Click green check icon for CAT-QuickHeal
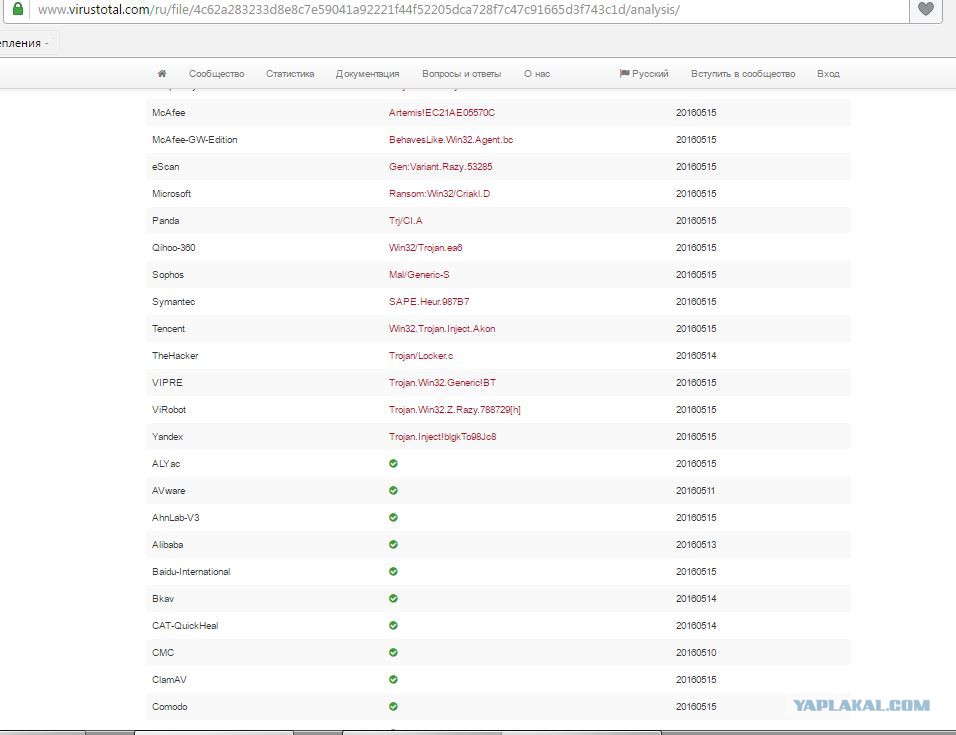 point(393,625)
